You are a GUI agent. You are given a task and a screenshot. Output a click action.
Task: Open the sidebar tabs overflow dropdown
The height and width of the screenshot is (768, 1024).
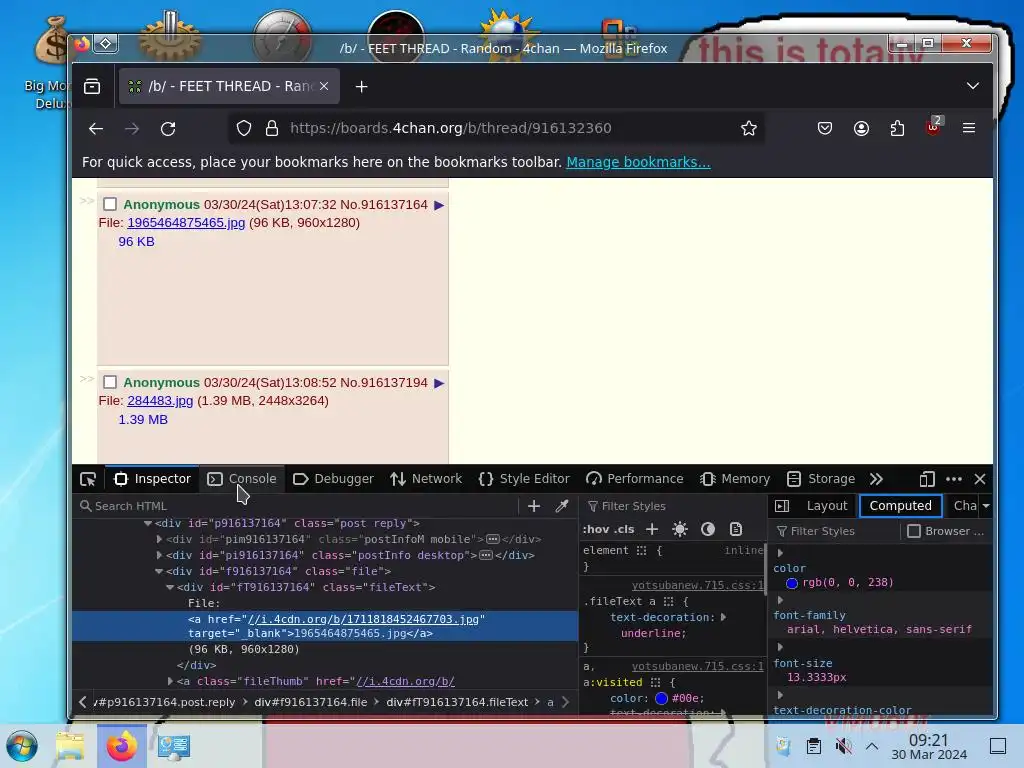pos(985,505)
